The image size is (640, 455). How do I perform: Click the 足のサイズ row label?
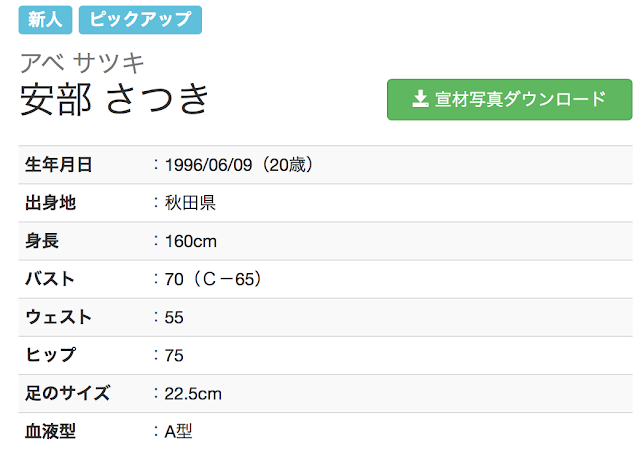pos(67,393)
